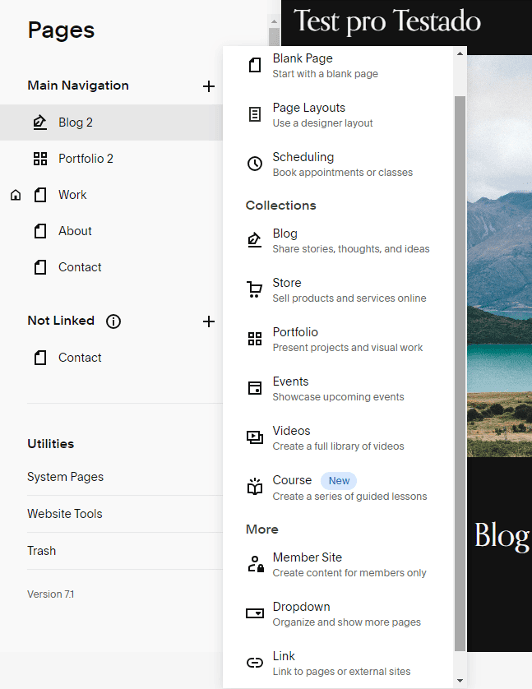Choose Page Layouts option
Screen dimensions: 532x689
click(338, 115)
